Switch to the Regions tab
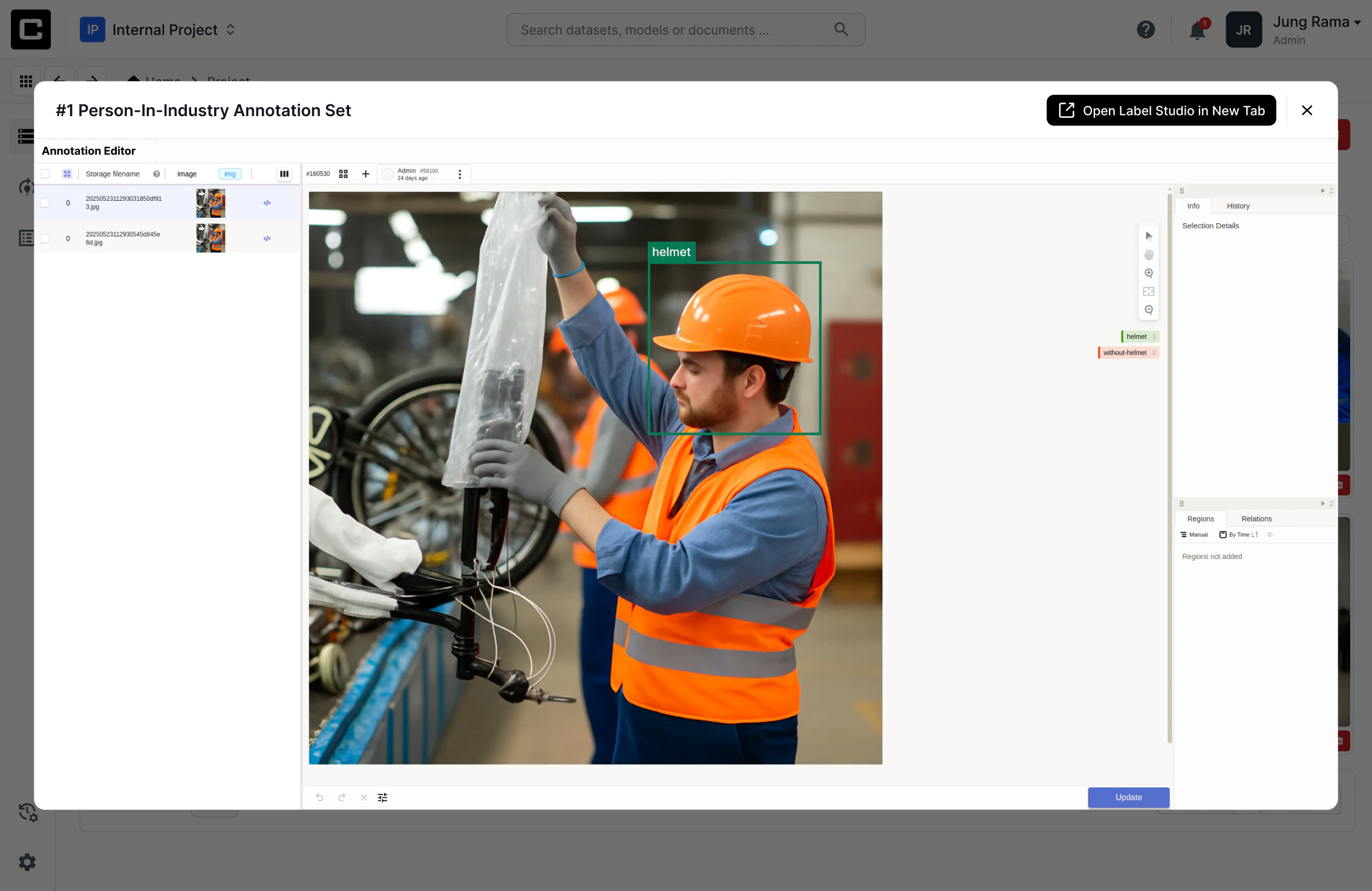Viewport: 1372px width, 891px height. tap(1200, 518)
